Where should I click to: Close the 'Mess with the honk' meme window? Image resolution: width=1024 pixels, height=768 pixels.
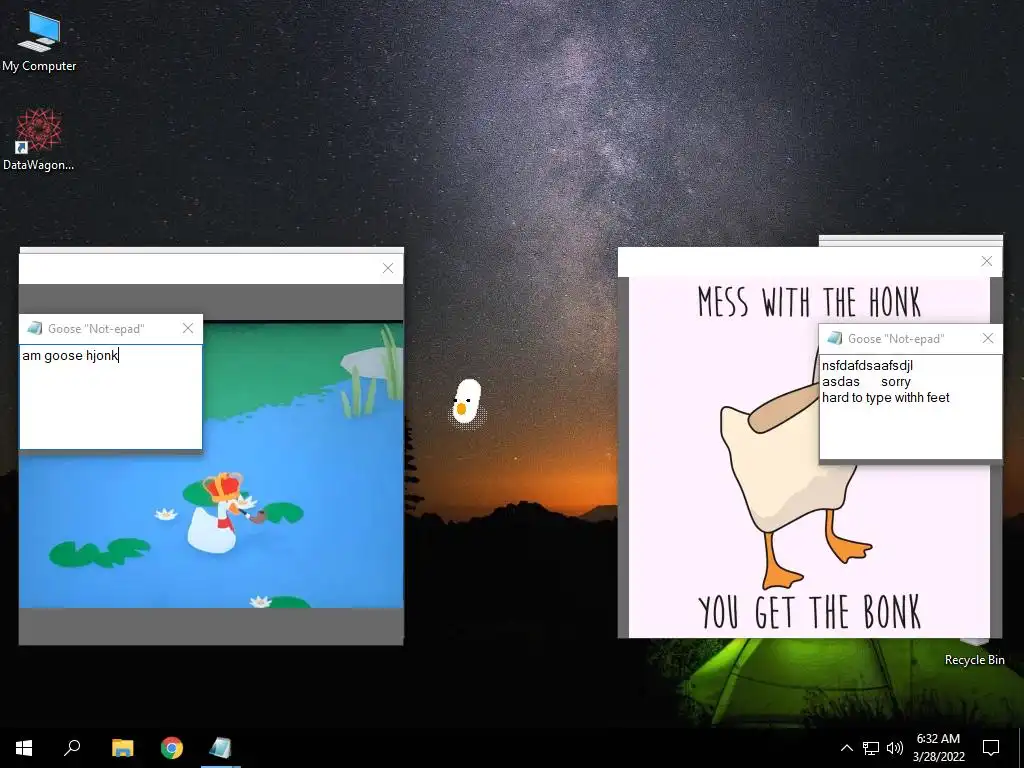click(987, 261)
